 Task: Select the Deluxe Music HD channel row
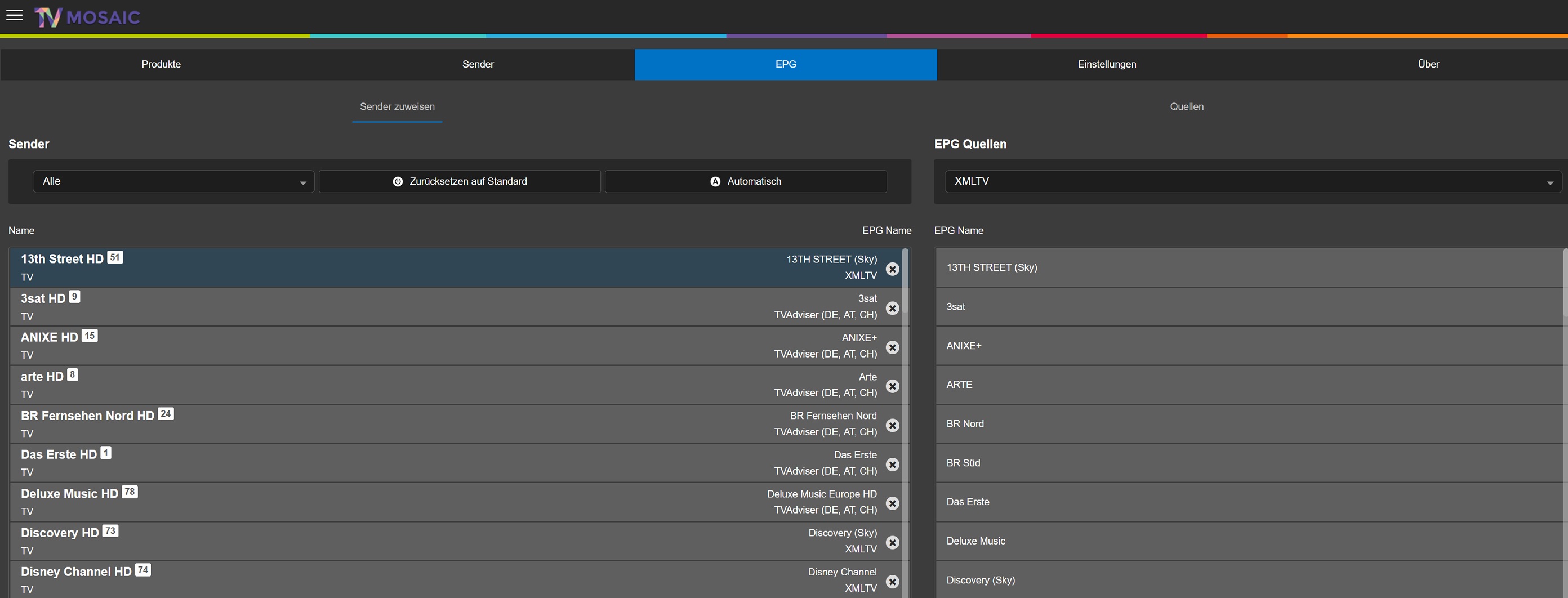click(455, 502)
